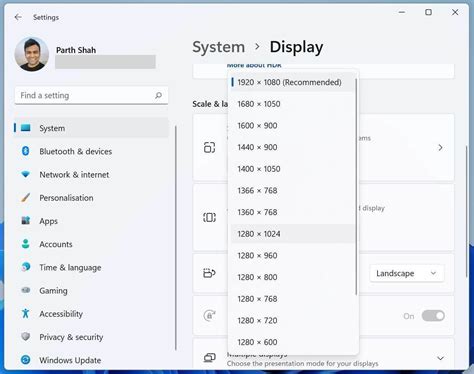Close the Settings window
This screenshot has width=474, height=374.
[x=455, y=12]
